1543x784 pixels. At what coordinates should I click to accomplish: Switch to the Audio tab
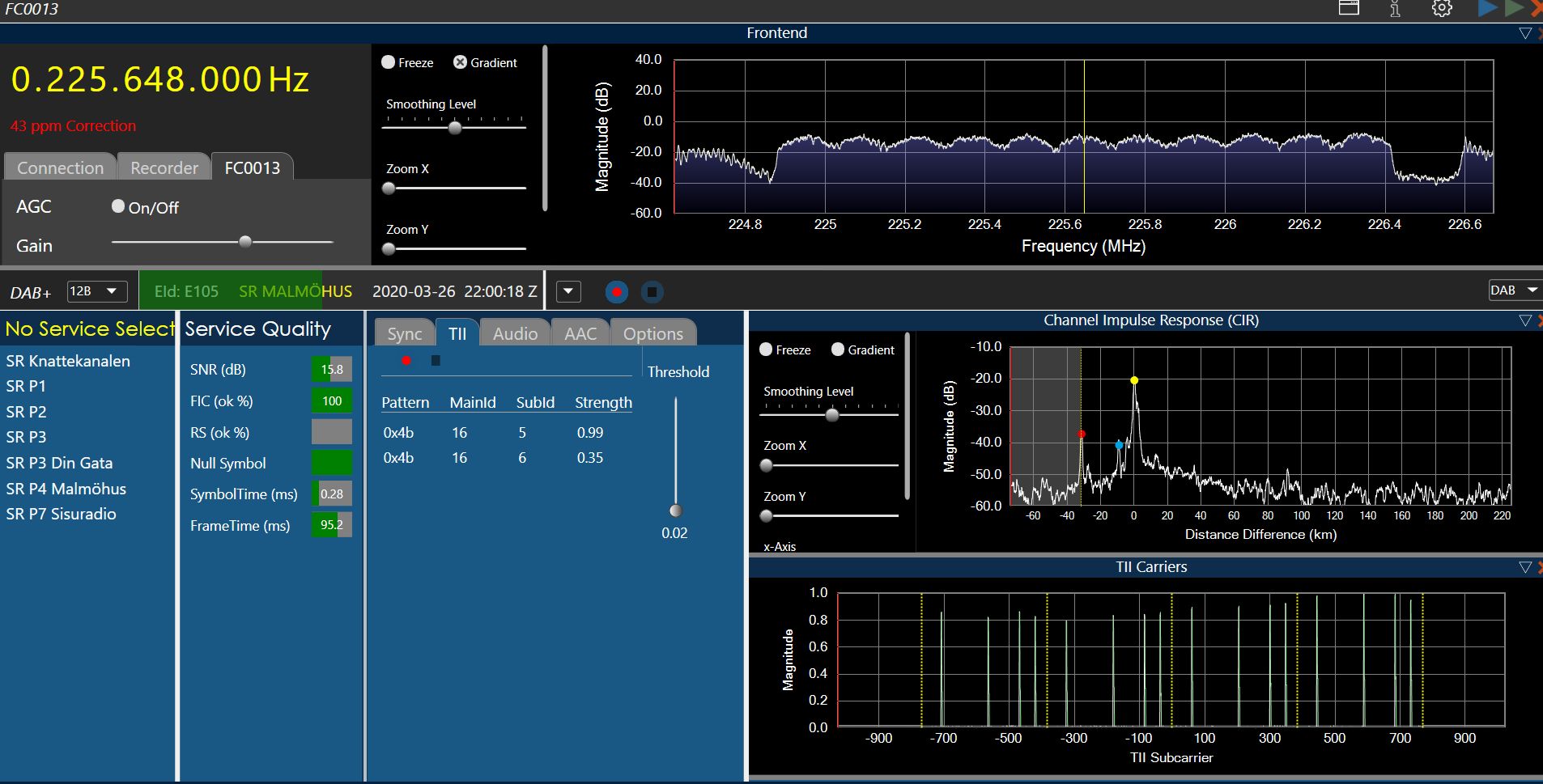pyautogui.click(x=515, y=333)
